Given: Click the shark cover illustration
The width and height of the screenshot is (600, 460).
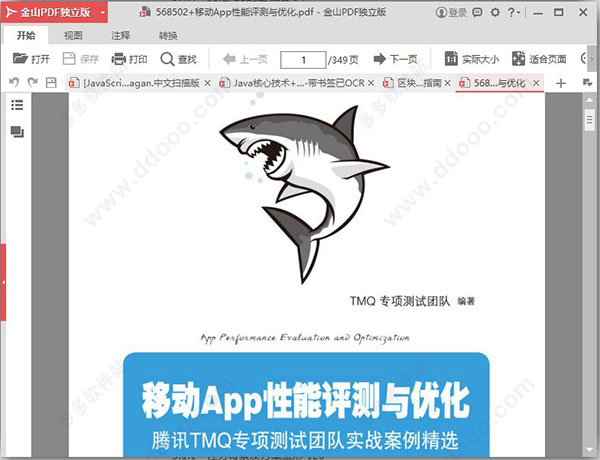Looking at the screenshot, I should pyautogui.click(x=304, y=194).
